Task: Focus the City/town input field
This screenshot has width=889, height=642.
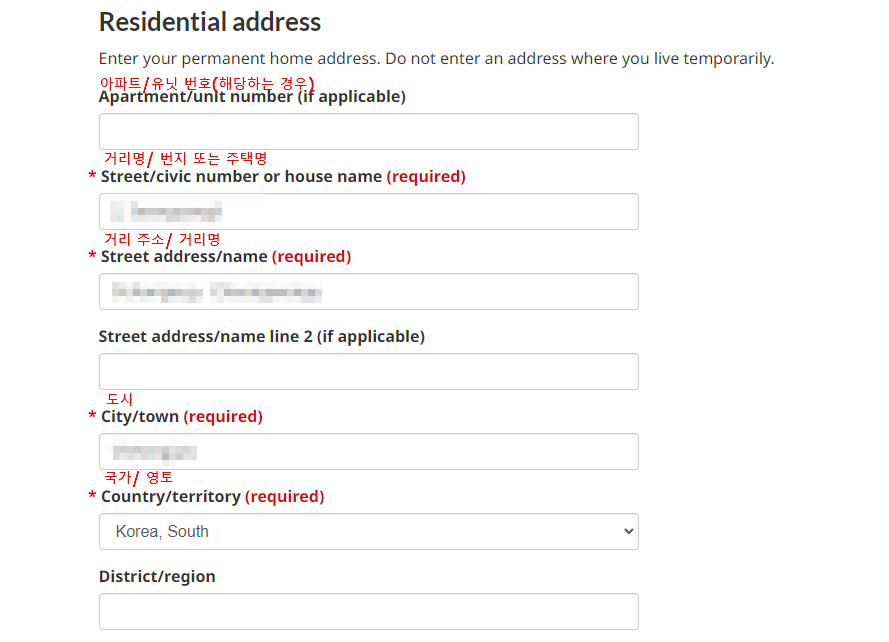Action: tap(368, 452)
